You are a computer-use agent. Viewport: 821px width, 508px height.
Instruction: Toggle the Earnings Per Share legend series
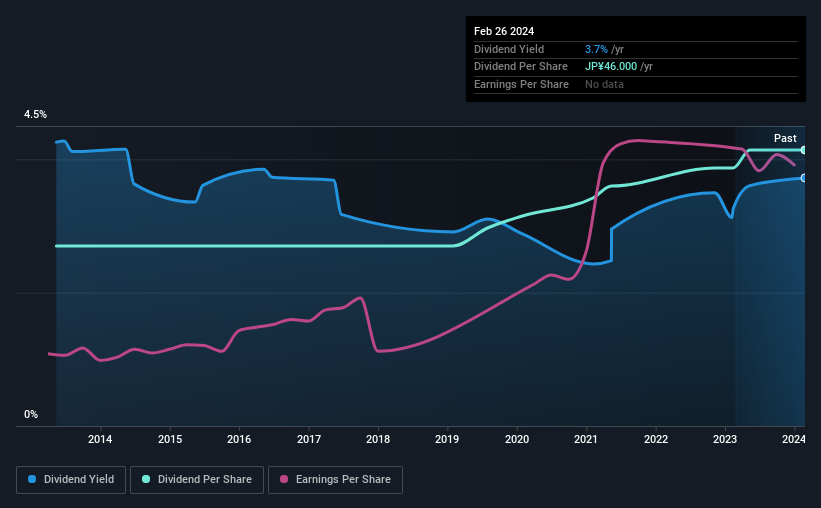click(x=335, y=480)
